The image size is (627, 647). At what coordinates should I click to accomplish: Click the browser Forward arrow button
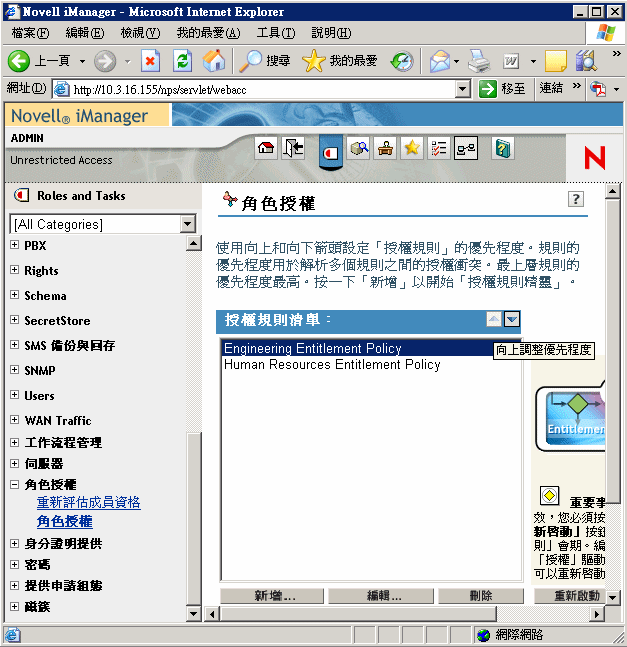[x=105, y=61]
